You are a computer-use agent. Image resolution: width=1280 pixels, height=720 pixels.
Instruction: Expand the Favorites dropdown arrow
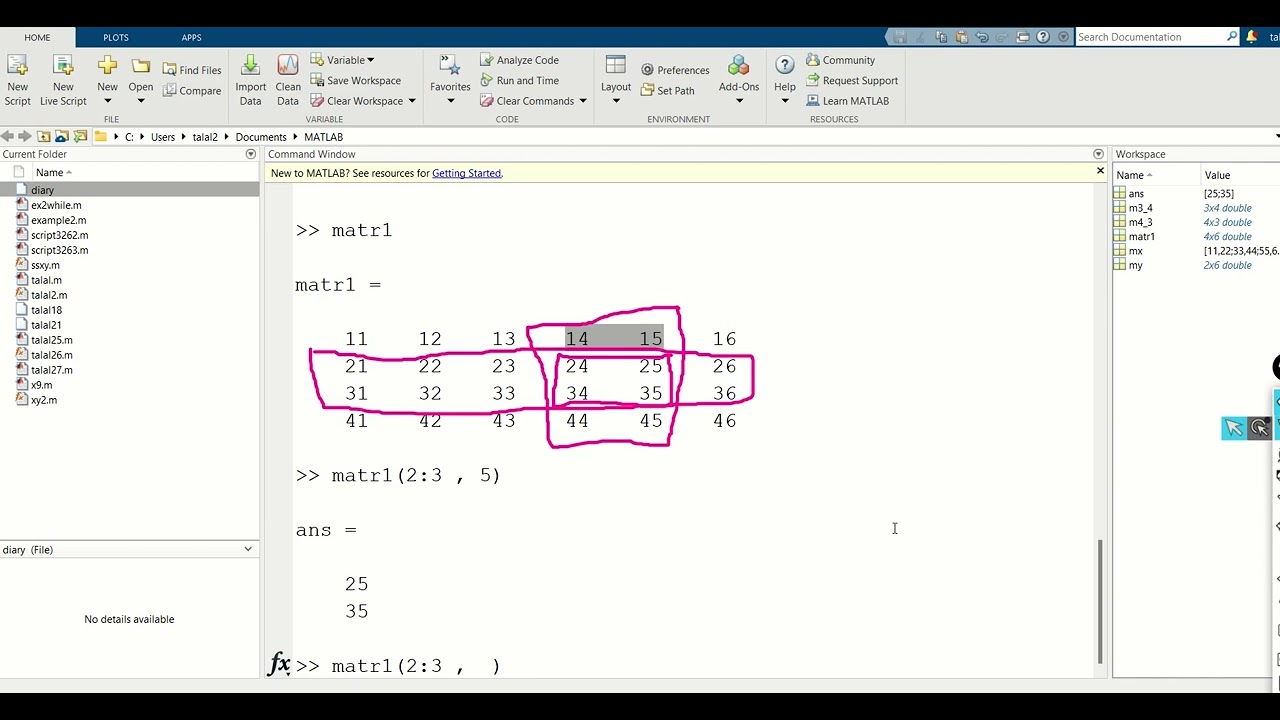point(450,101)
